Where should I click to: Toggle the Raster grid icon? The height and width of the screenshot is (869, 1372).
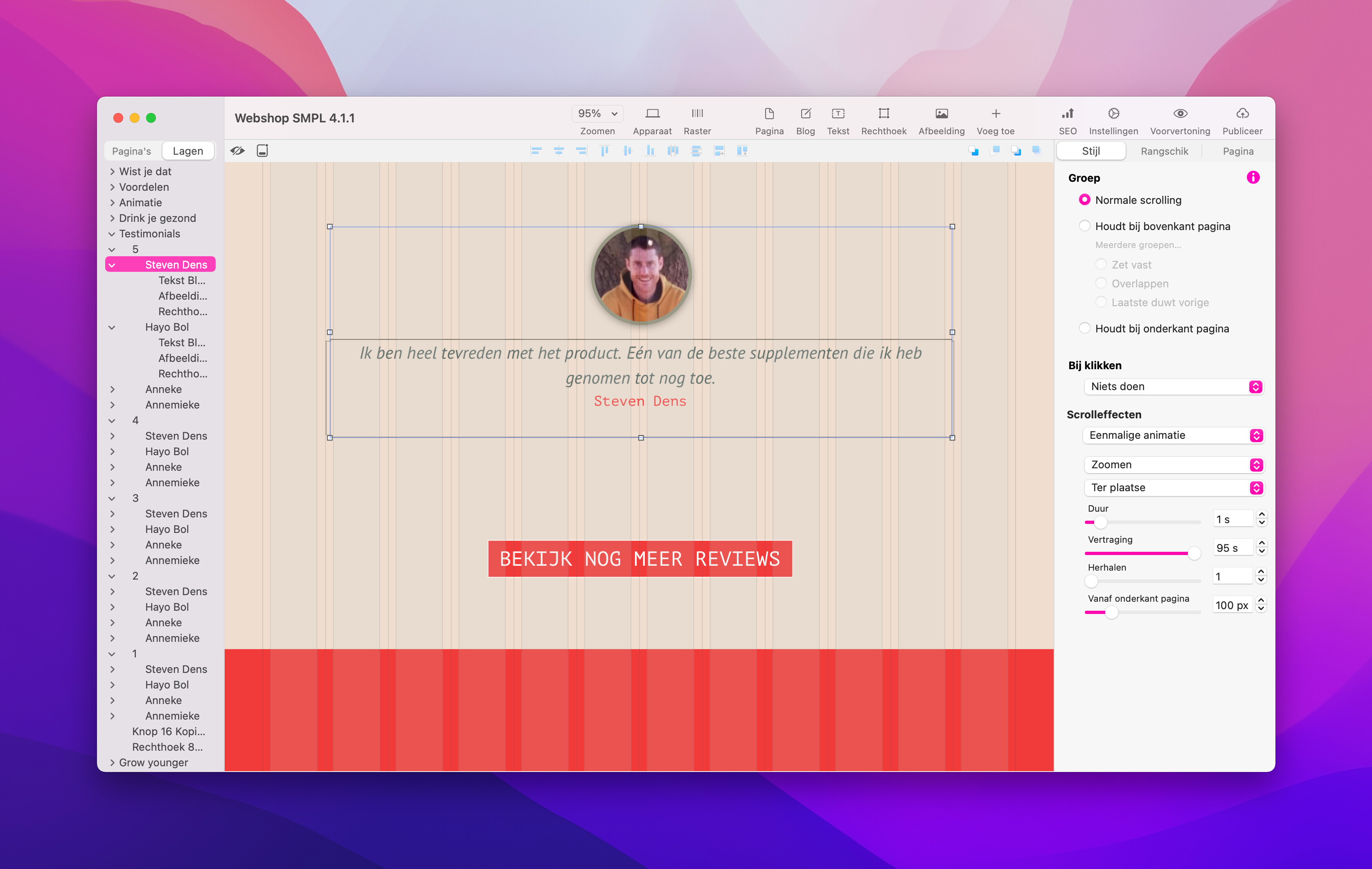pyautogui.click(x=697, y=113)
